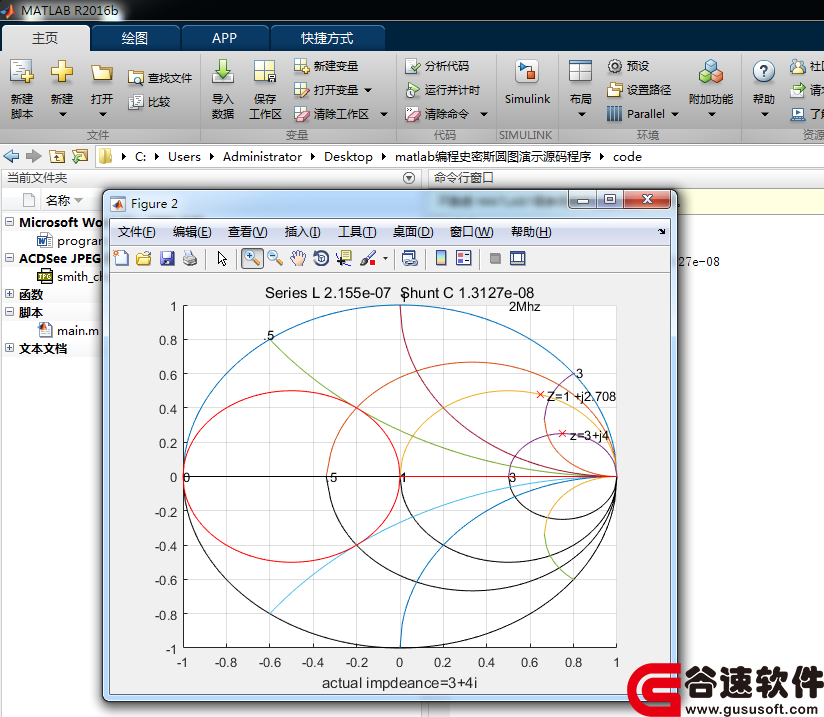Open the brush color dropdown arrow

click(385, 258)
